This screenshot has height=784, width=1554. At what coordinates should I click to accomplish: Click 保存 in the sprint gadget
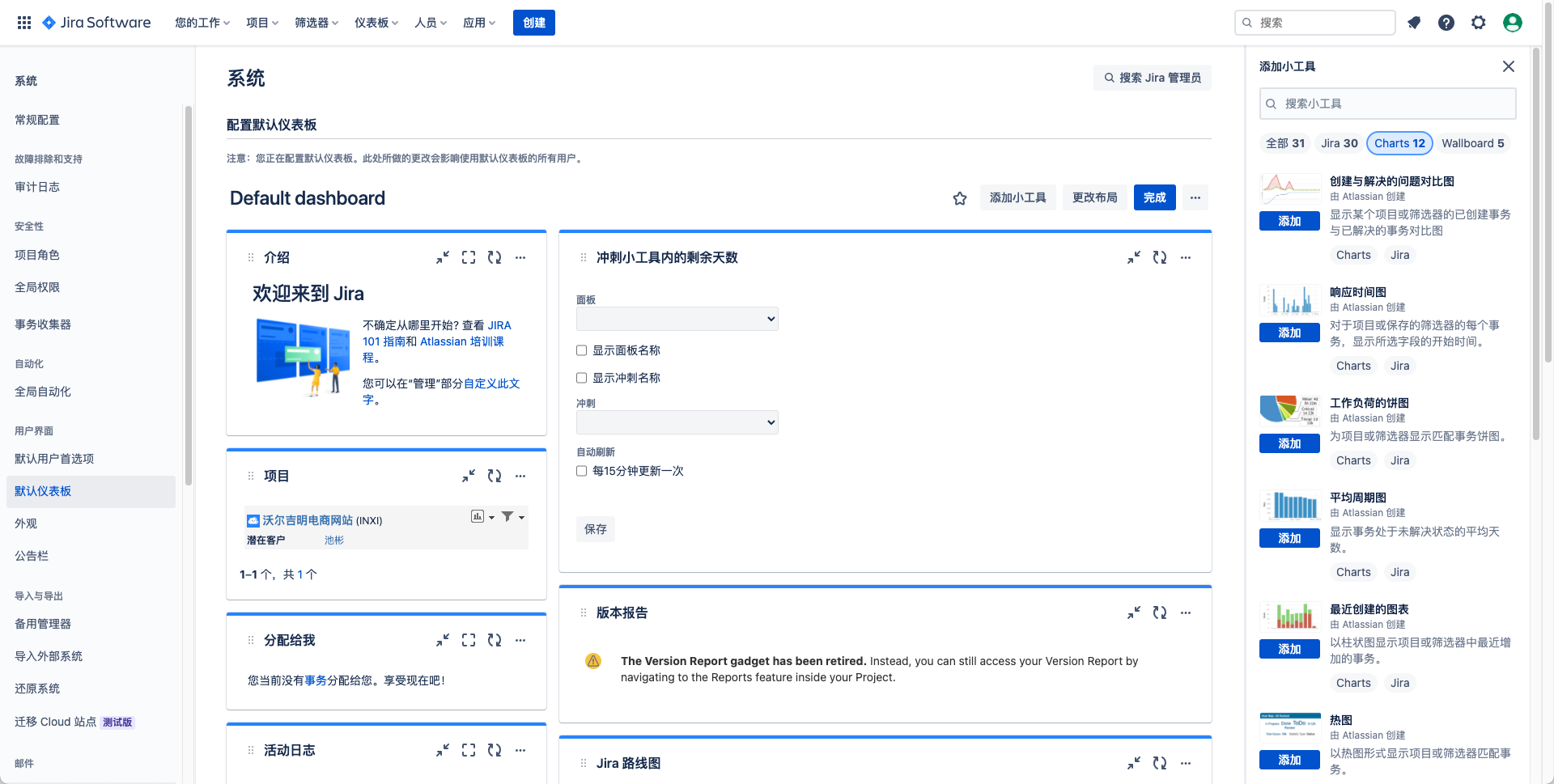[596, 529]
